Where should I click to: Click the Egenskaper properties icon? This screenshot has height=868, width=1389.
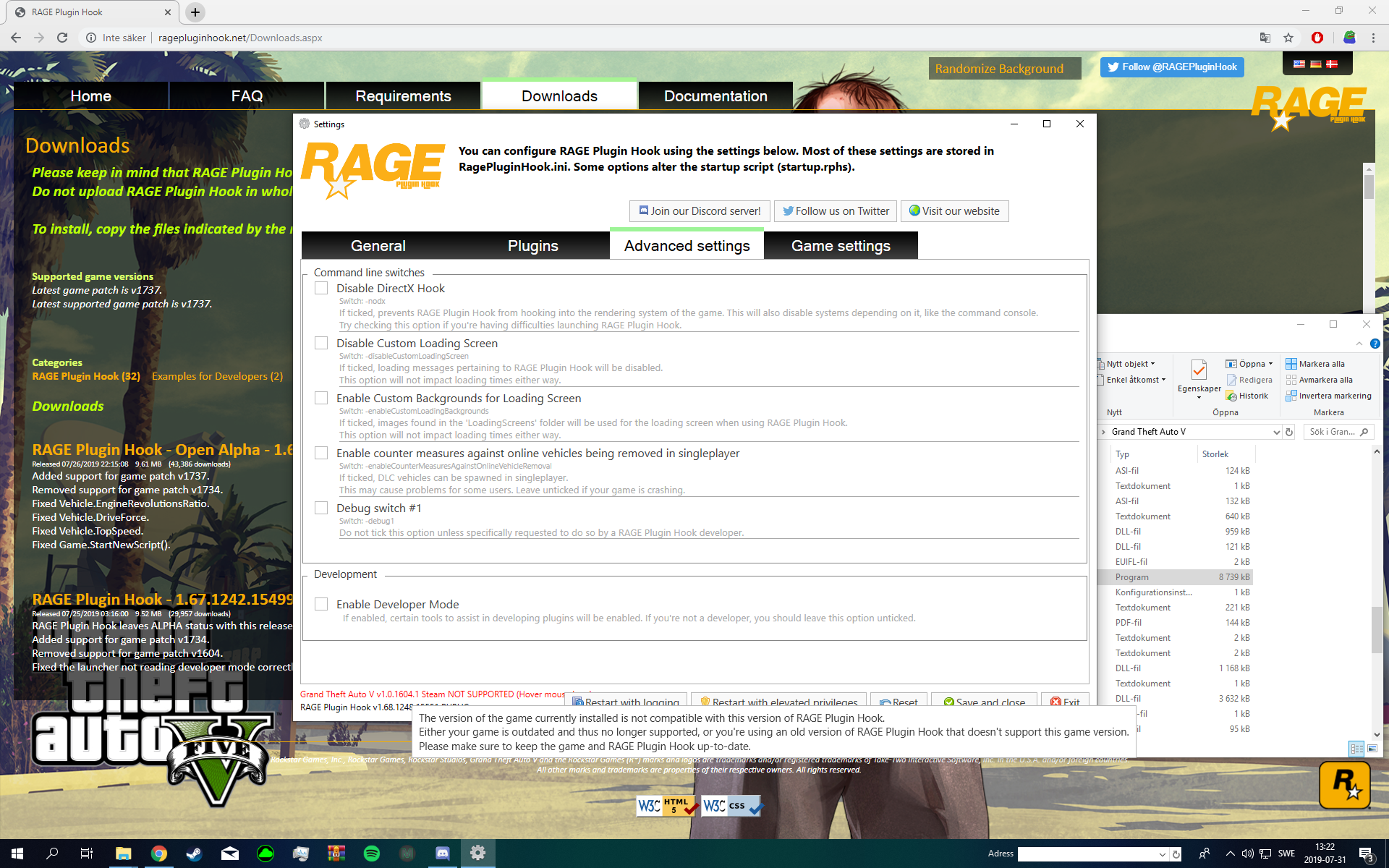point(1199,370)
